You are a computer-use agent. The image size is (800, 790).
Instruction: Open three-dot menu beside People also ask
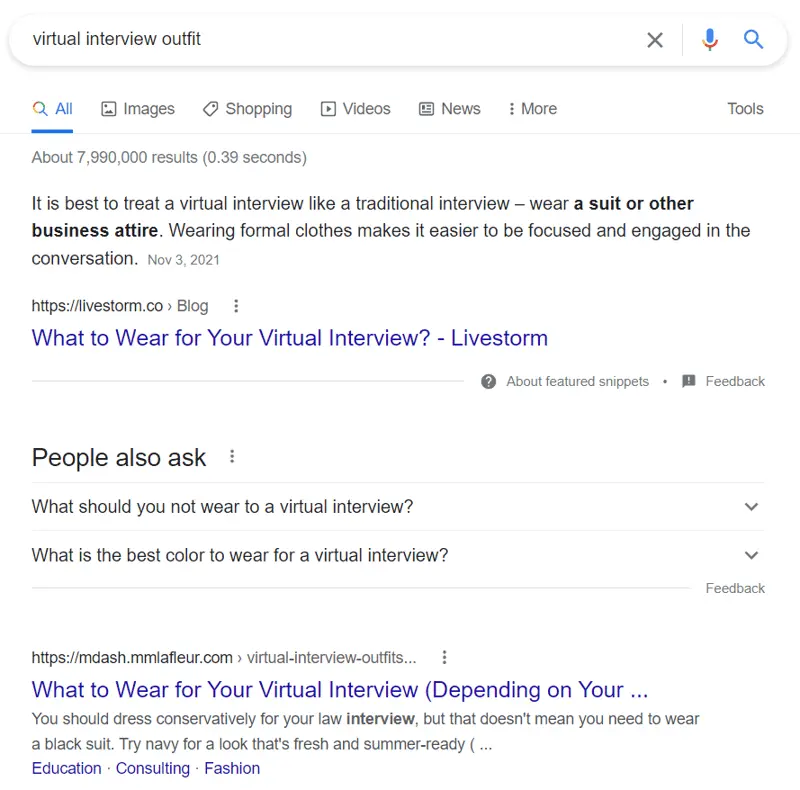[x=232, y=457]
